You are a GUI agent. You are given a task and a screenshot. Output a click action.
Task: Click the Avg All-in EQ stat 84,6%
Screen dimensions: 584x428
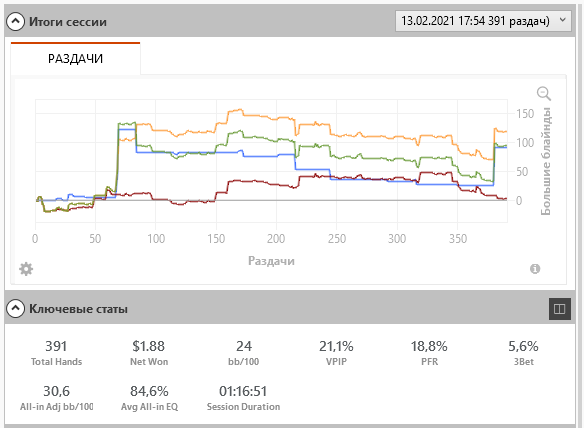click(x=149, y=397)
